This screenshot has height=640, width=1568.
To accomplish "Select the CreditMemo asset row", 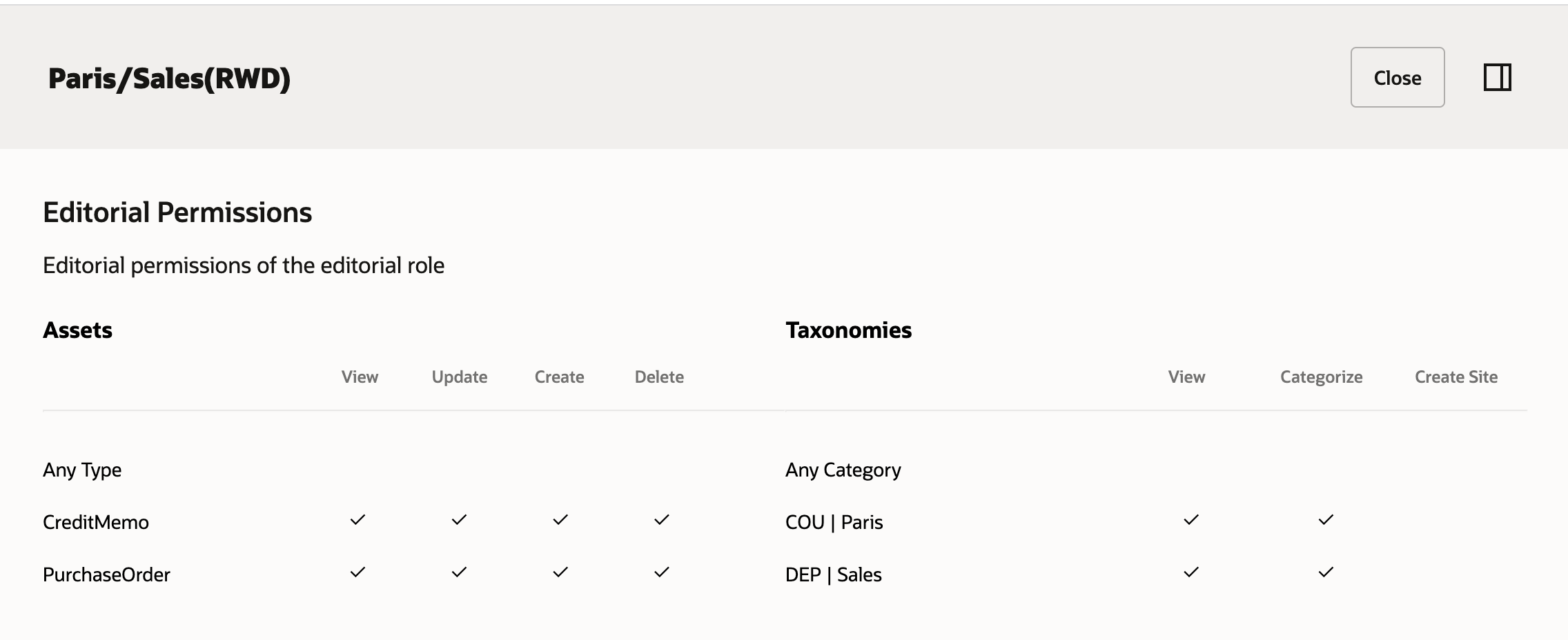I will (x=96, y=522).
